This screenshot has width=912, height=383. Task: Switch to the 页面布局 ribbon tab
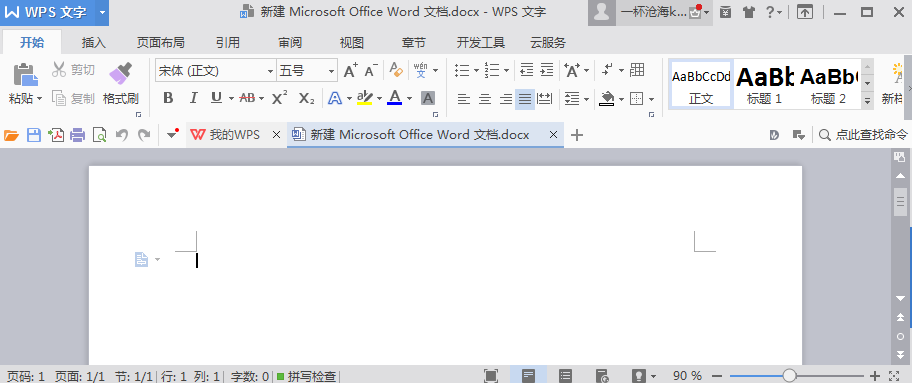click(x=161, y=42)
